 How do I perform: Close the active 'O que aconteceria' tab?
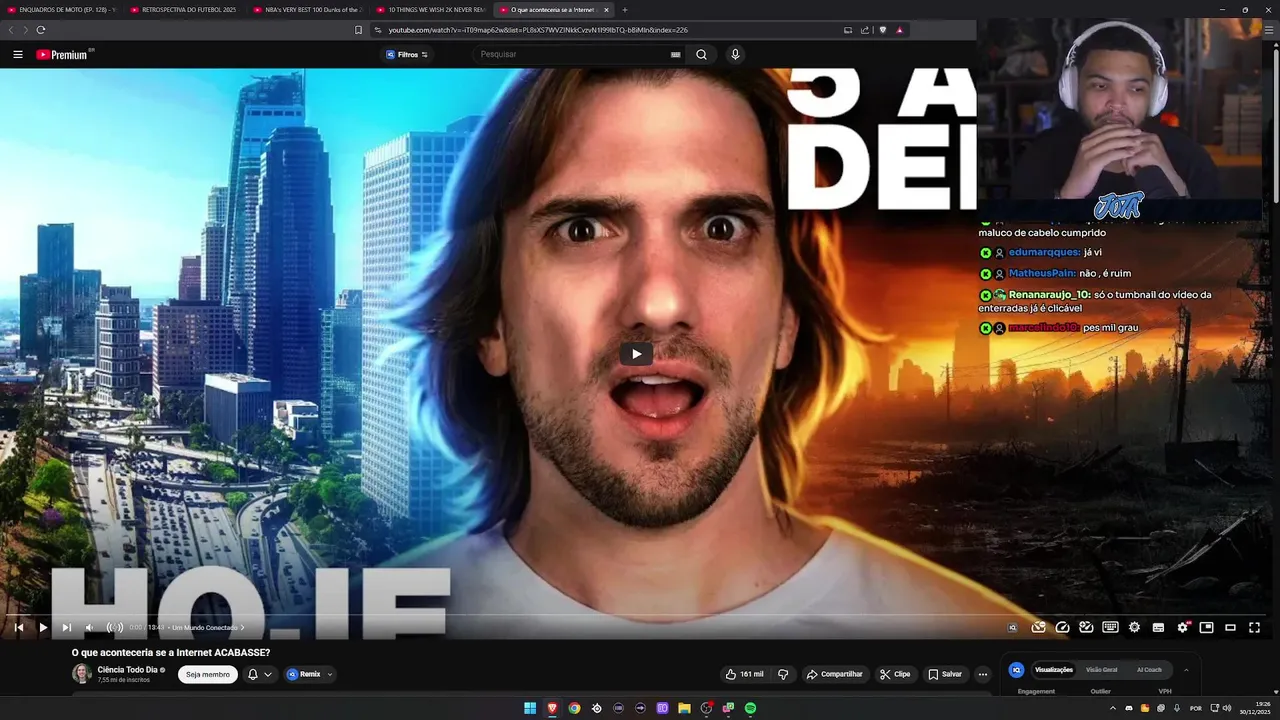(x=606, y=10)
